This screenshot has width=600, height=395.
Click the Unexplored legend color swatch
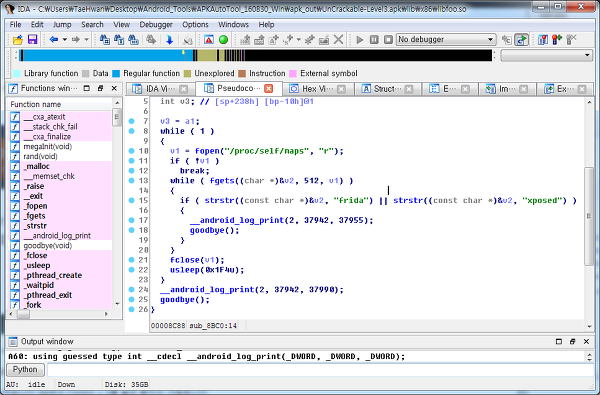(x=187, y=73)
